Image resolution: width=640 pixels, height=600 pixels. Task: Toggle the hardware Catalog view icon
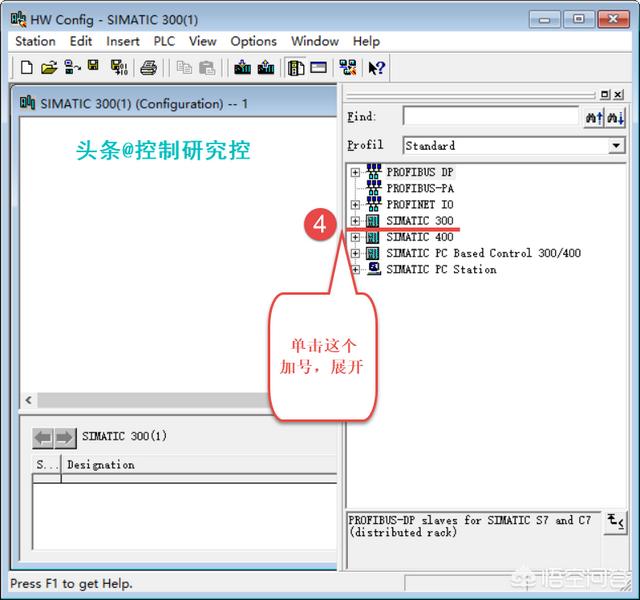(x=296, y=67)
